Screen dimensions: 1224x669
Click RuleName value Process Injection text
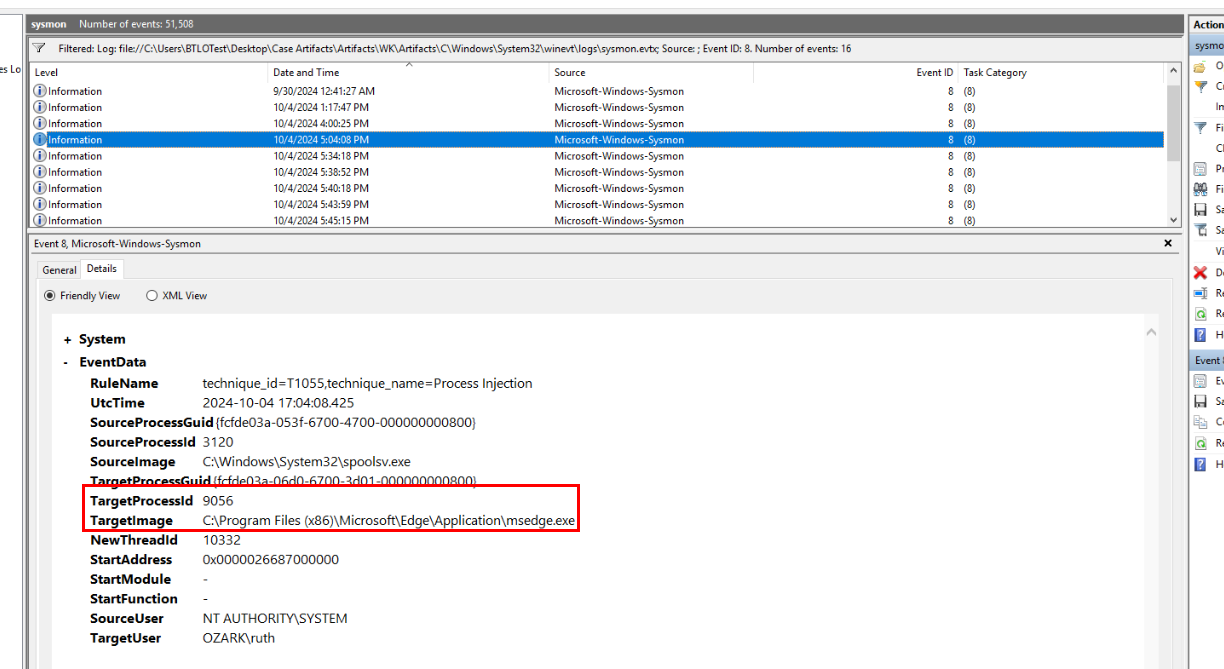367,383
